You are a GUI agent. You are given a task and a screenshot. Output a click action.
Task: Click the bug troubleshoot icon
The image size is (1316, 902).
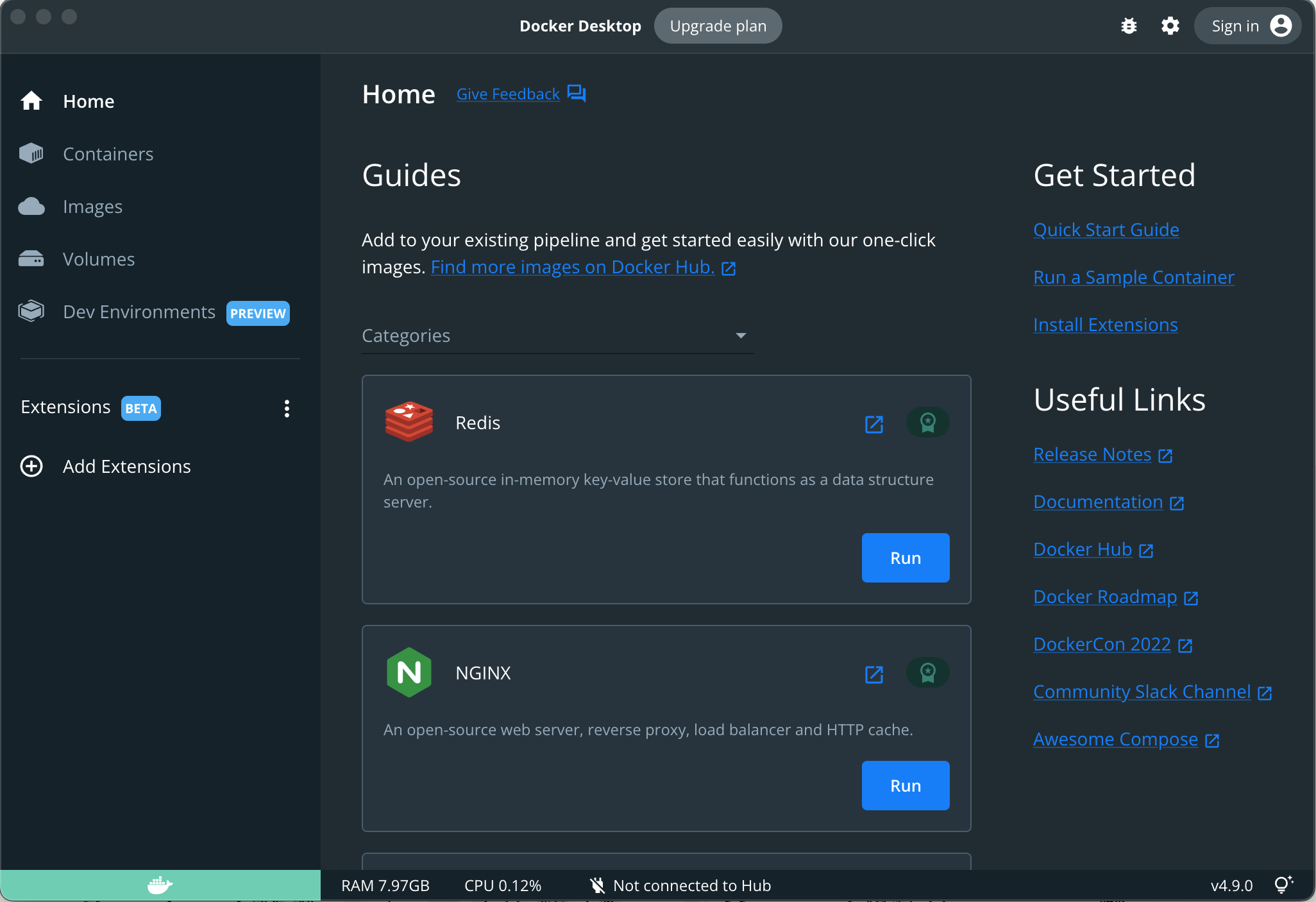[x=1129, y=26]
